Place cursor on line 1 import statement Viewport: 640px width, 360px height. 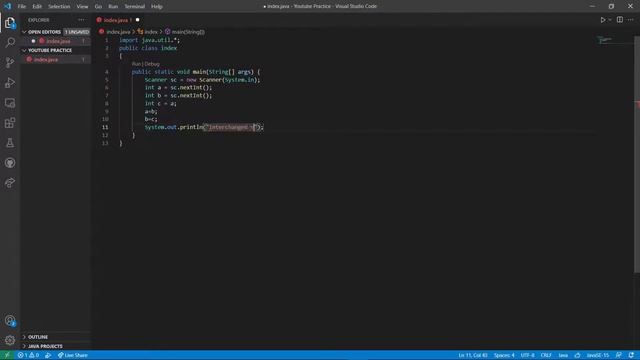[149, 40]
